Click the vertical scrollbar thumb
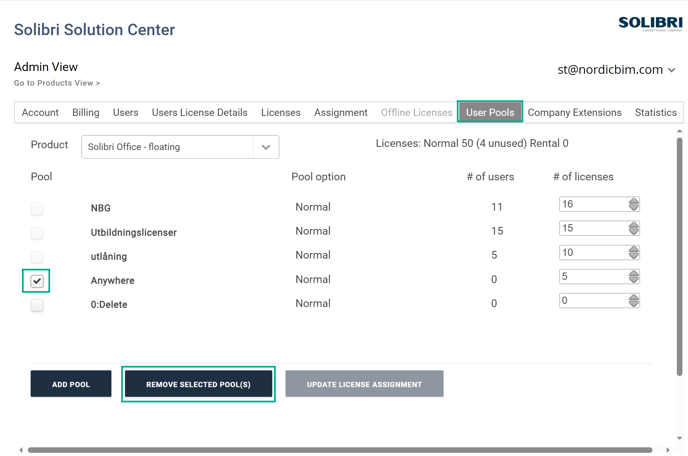The width and height of the screenshot is (688, 456). tap(680, 257)
